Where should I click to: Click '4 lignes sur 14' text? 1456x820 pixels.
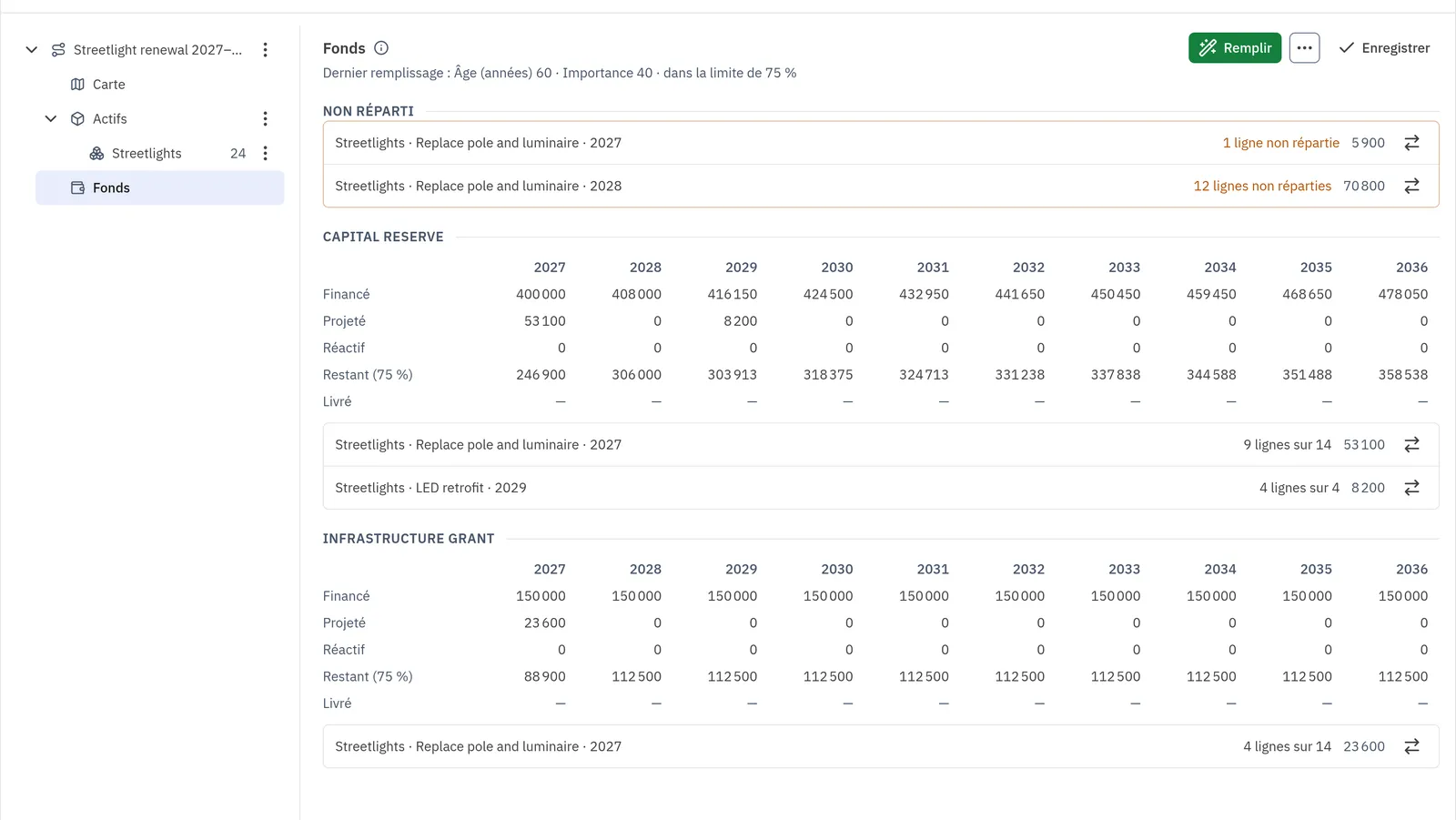pos(1287,746)
